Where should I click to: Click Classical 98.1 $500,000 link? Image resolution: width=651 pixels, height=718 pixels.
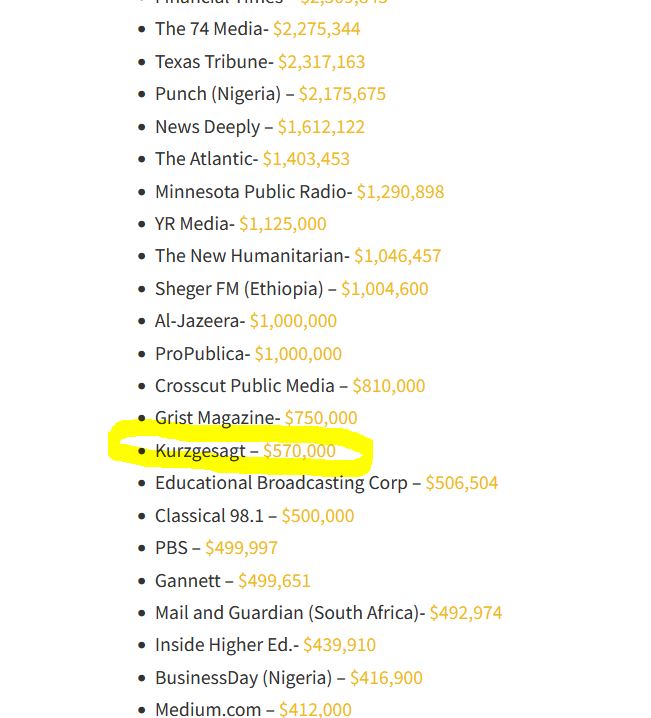(318, 516)
